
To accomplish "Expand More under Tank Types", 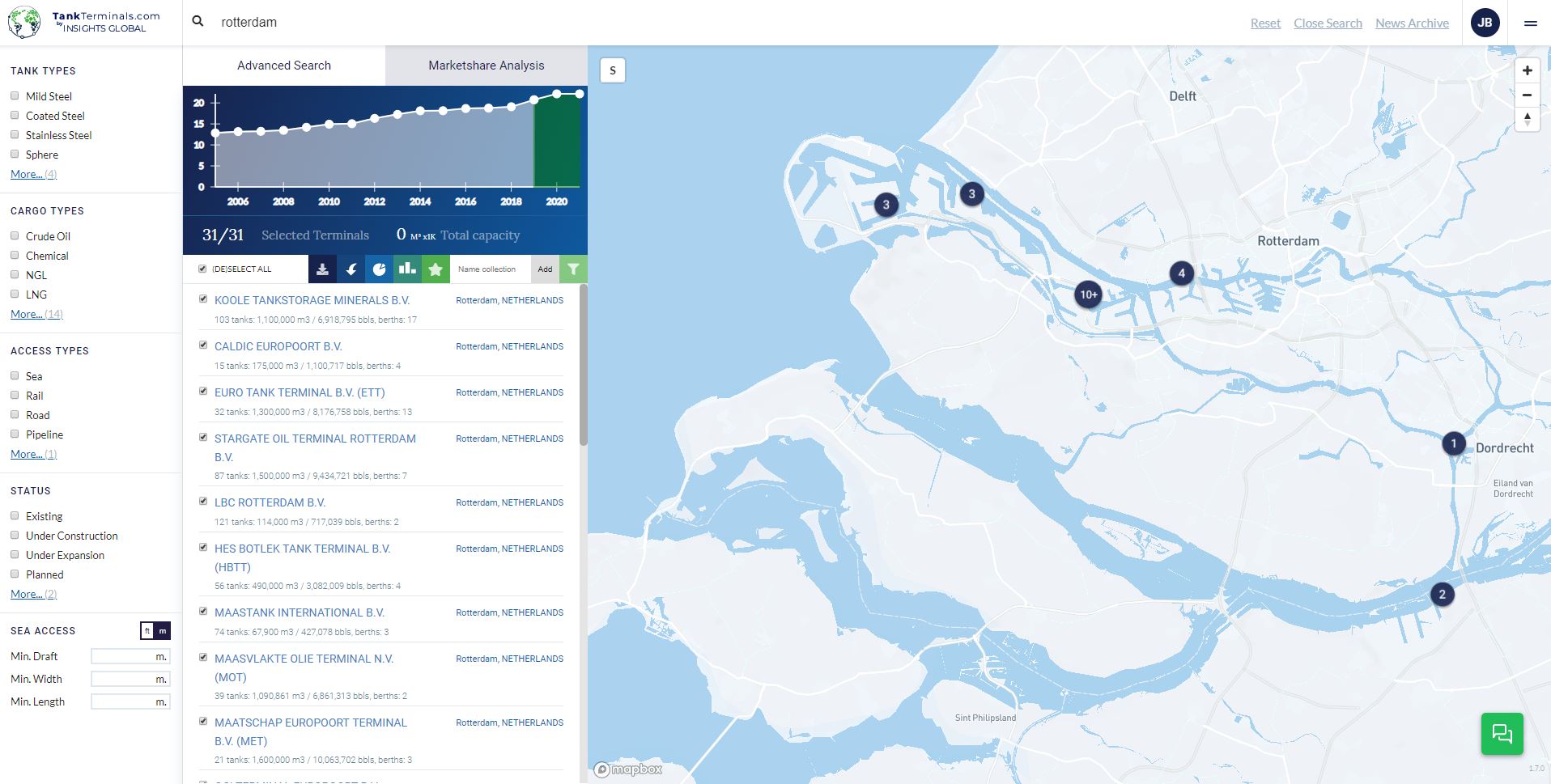I will pos(33,174).
